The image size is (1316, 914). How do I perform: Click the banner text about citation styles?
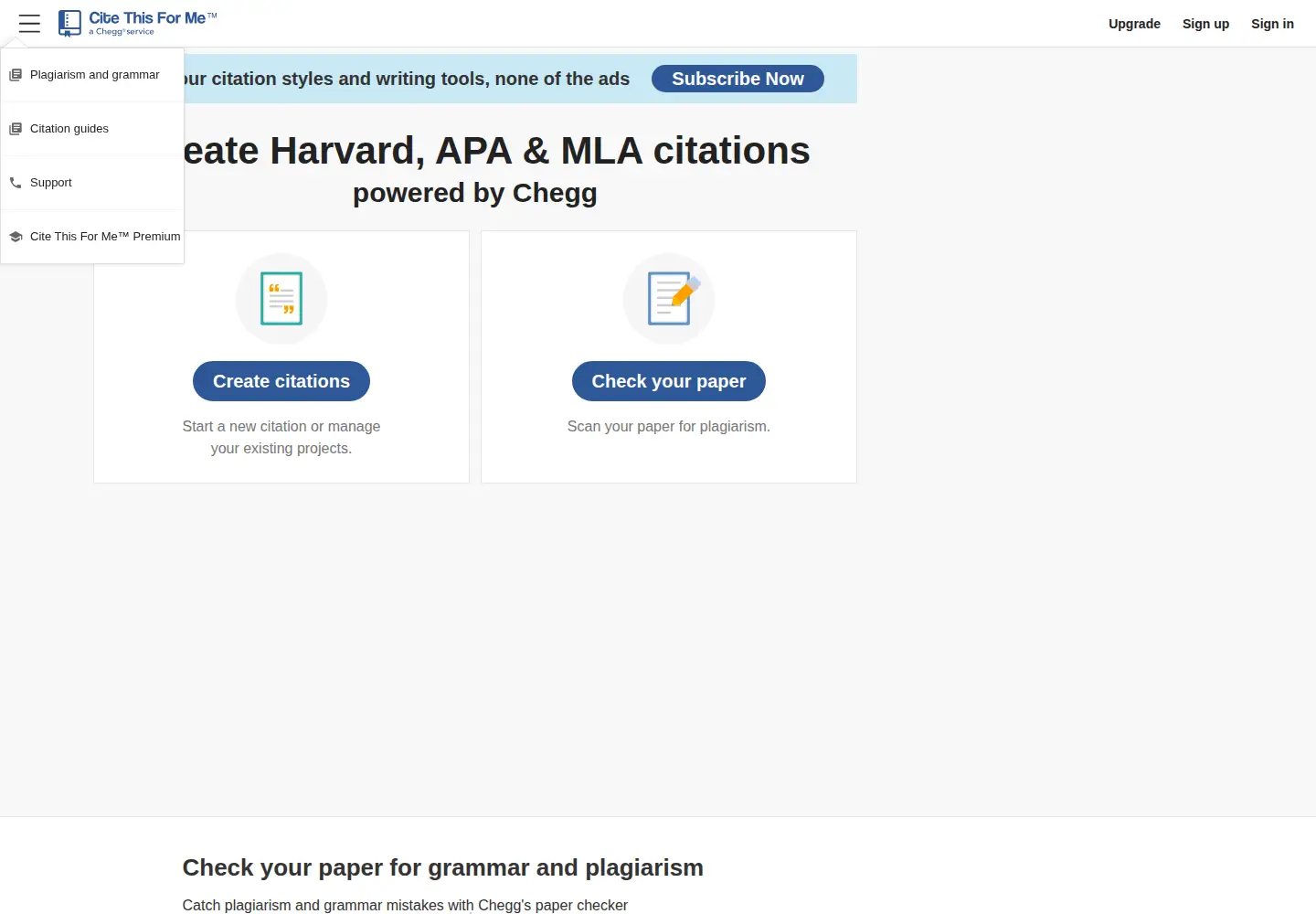407,79
